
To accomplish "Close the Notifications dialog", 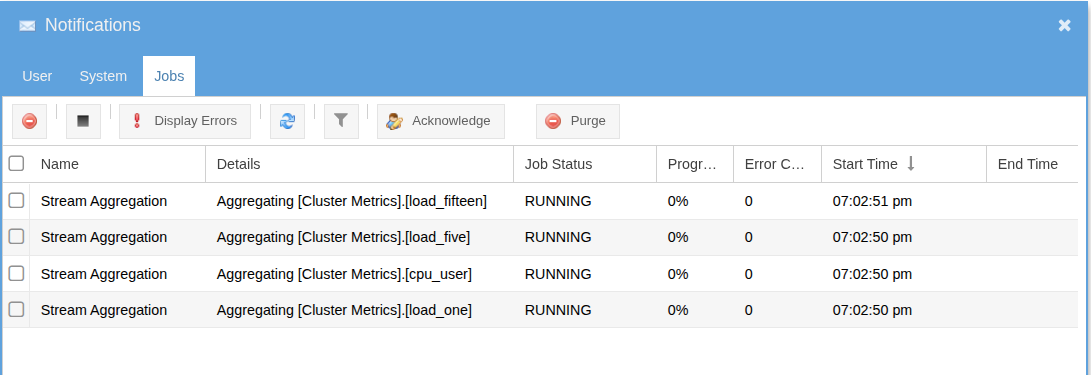I will [1065, 26].
